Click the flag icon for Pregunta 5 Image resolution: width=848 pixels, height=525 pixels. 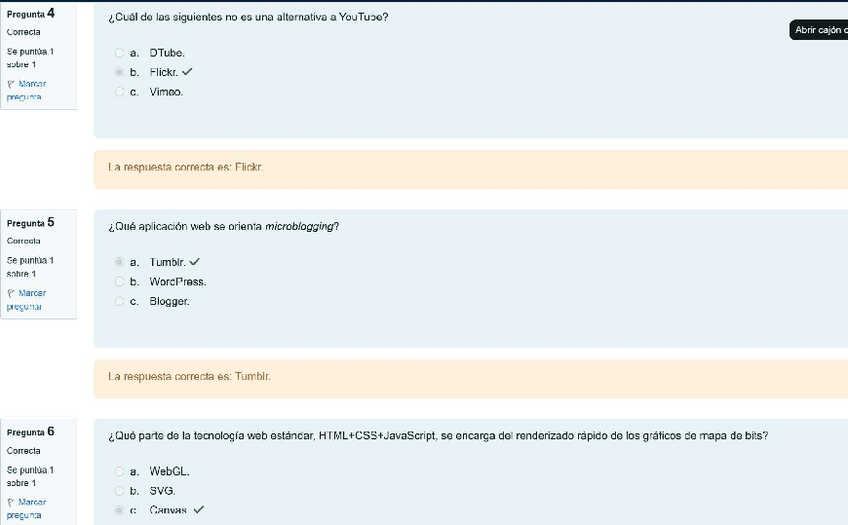(x=11, y=294)
